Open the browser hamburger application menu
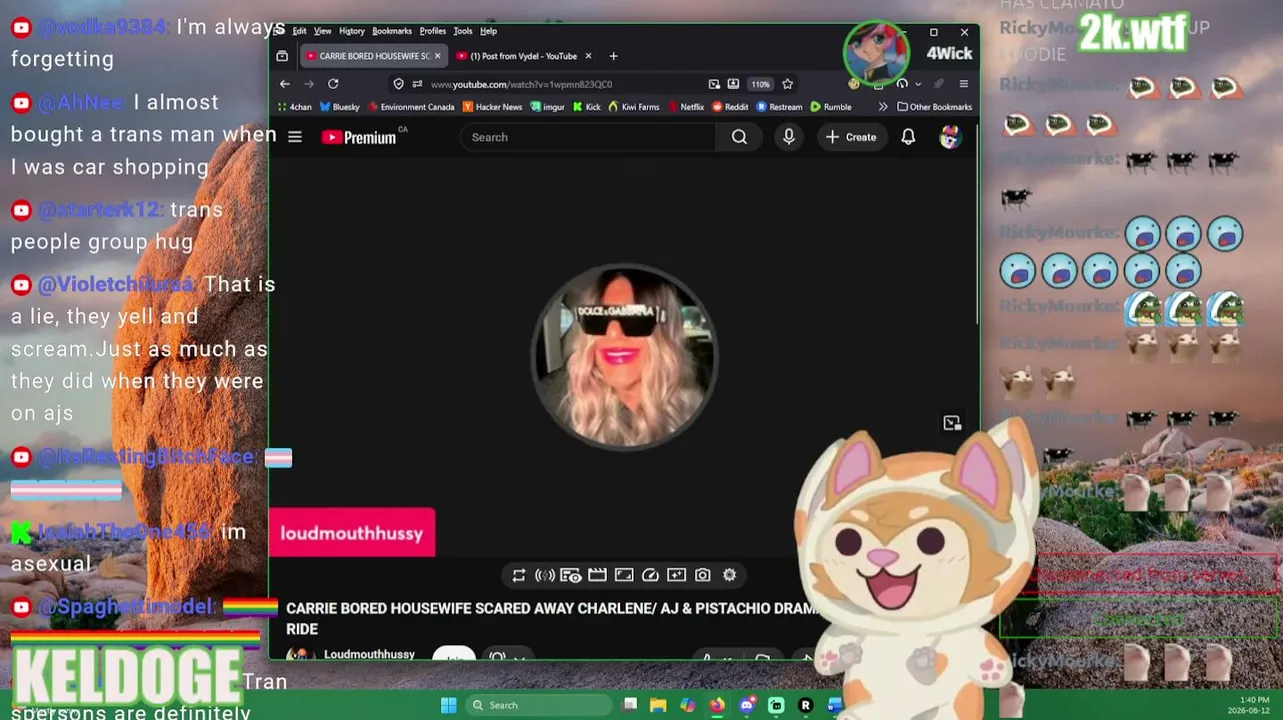This screenshot has width=1283, height=720. pyautogui.click(x=963, y=84)
